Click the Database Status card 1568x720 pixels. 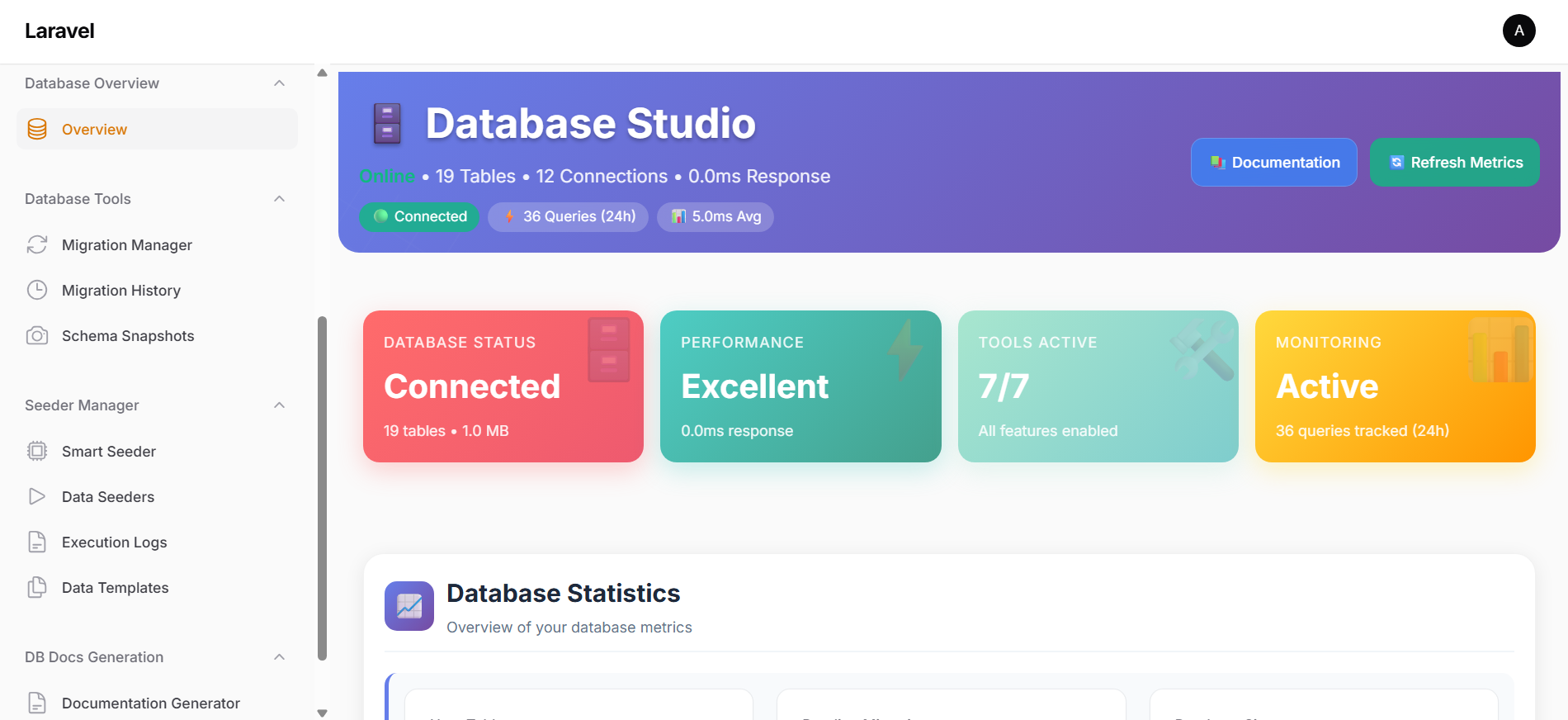pyautogui.click(x=503, y=386)
